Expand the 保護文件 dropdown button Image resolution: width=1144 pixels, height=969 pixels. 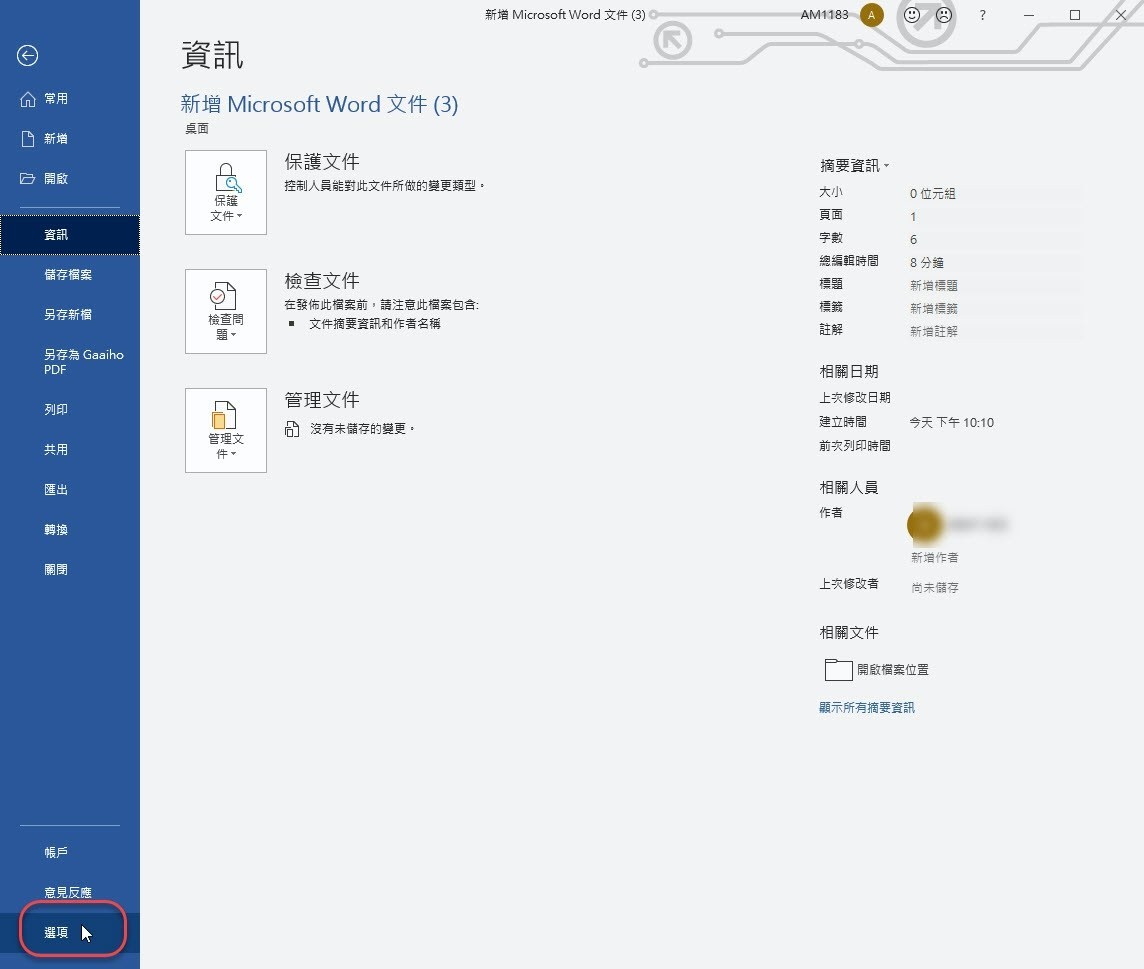(225, 193)
